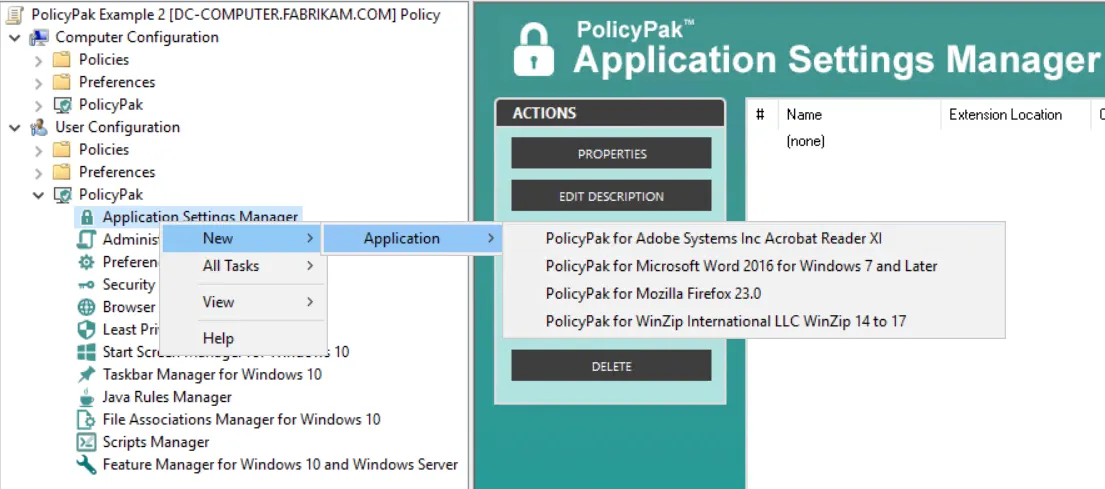Click the Policies folder icon under Computer Configuration

[62, 59]
